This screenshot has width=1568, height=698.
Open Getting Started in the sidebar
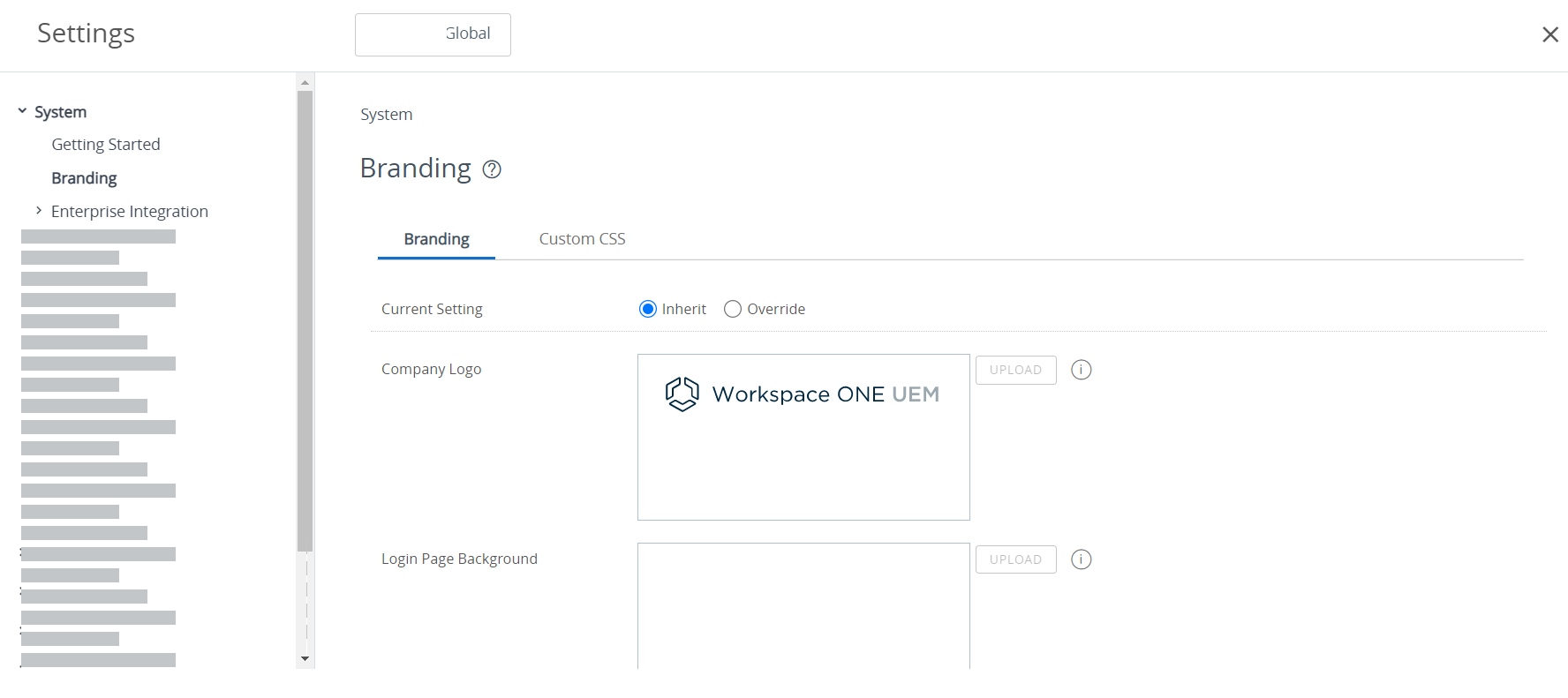[x=106, y=144]
